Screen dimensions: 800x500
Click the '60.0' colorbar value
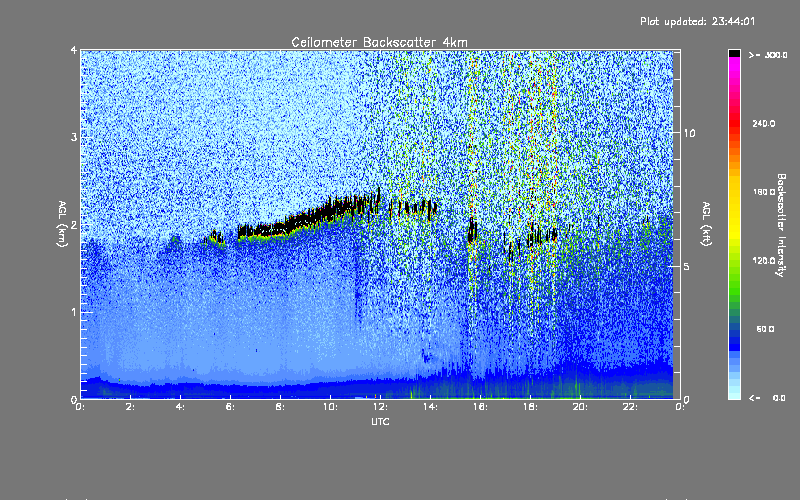click(765, 329)
